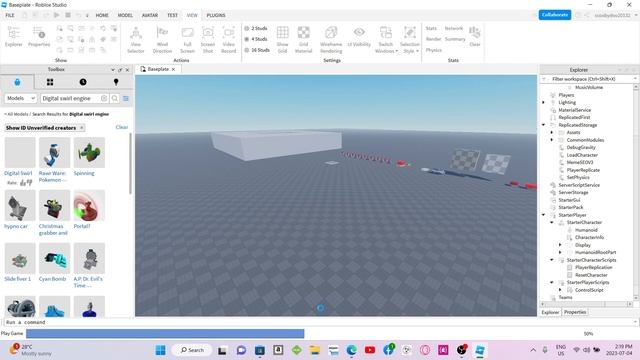Collapse the ReplicatedStorage node
The height and width of the screenshot is (360, 640).
pyautogui.click(x=543, y=125)
